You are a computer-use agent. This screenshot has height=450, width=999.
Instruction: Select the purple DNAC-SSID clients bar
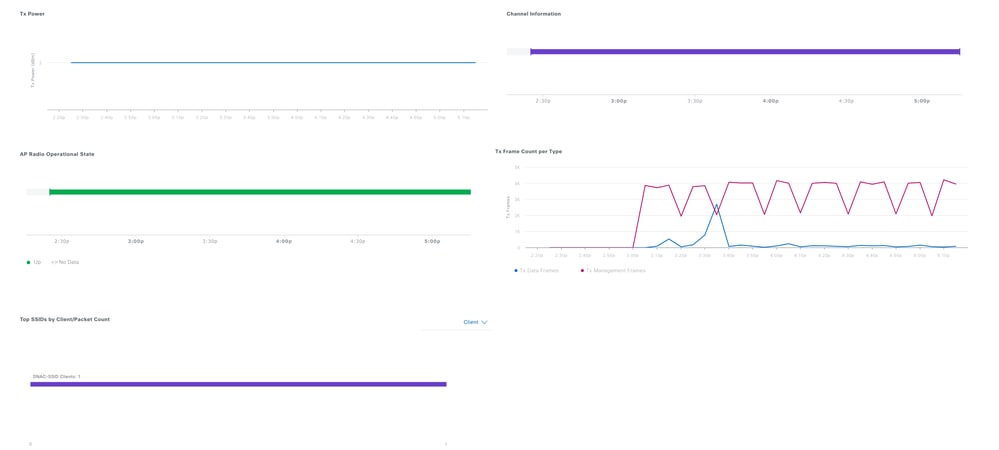pyautogui.click(x=238, y=384)
